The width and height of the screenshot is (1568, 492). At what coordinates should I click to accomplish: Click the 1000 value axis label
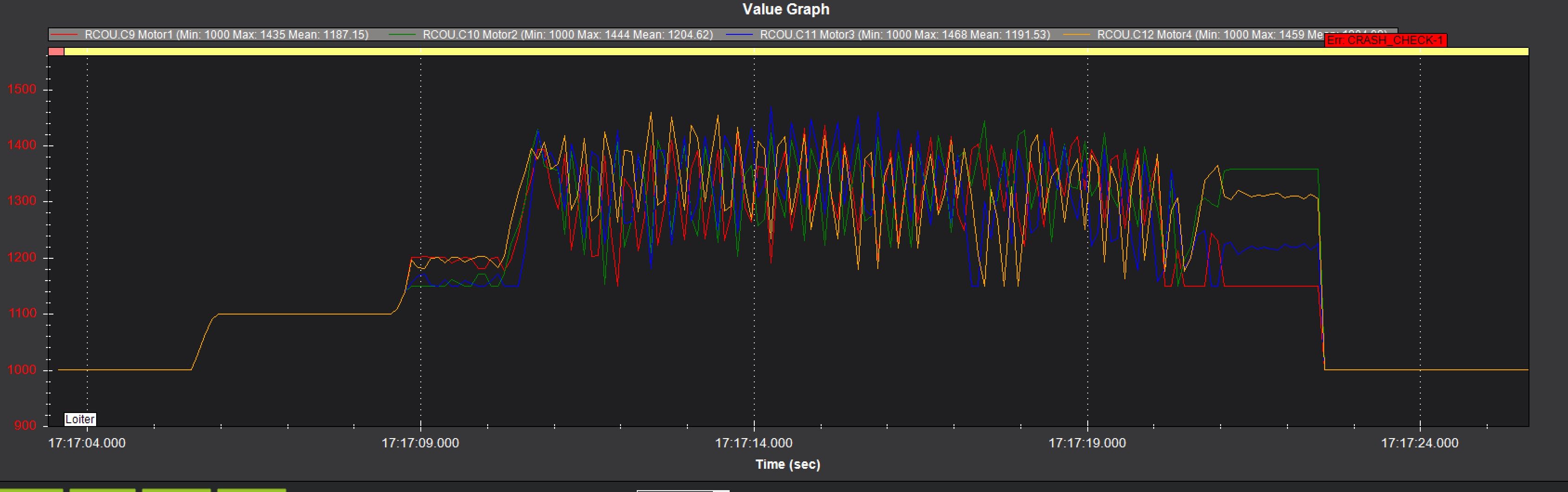point(22,370)
